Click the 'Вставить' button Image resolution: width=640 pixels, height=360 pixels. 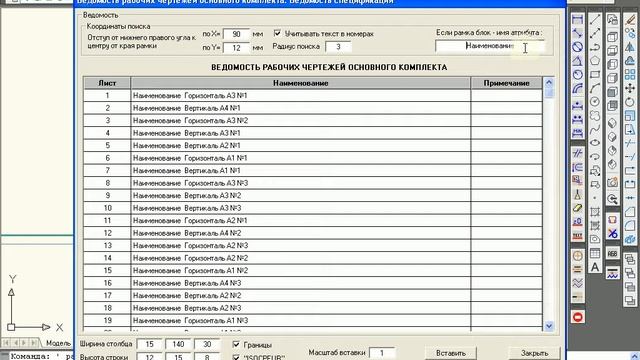point(451,353)
